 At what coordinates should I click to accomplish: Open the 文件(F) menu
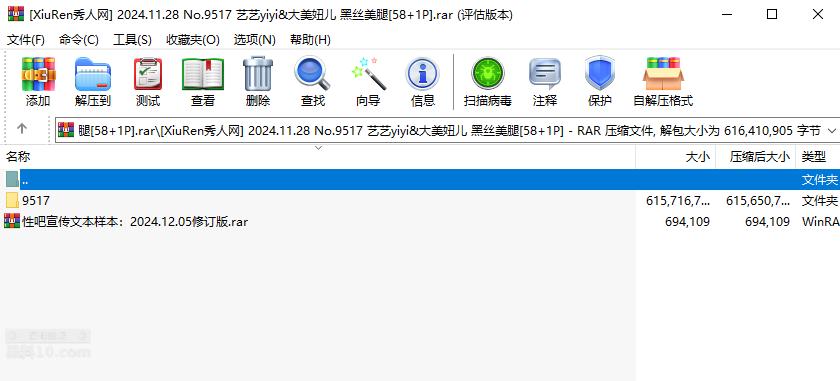26,40
